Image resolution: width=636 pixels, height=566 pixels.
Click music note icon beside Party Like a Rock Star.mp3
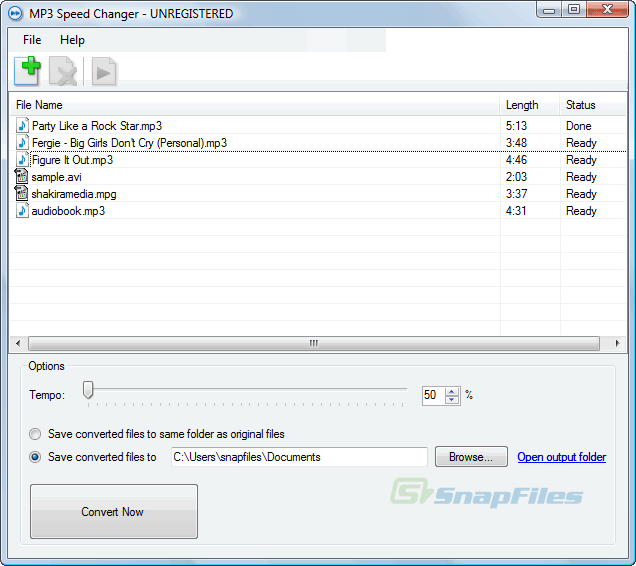tap(22, 125)
